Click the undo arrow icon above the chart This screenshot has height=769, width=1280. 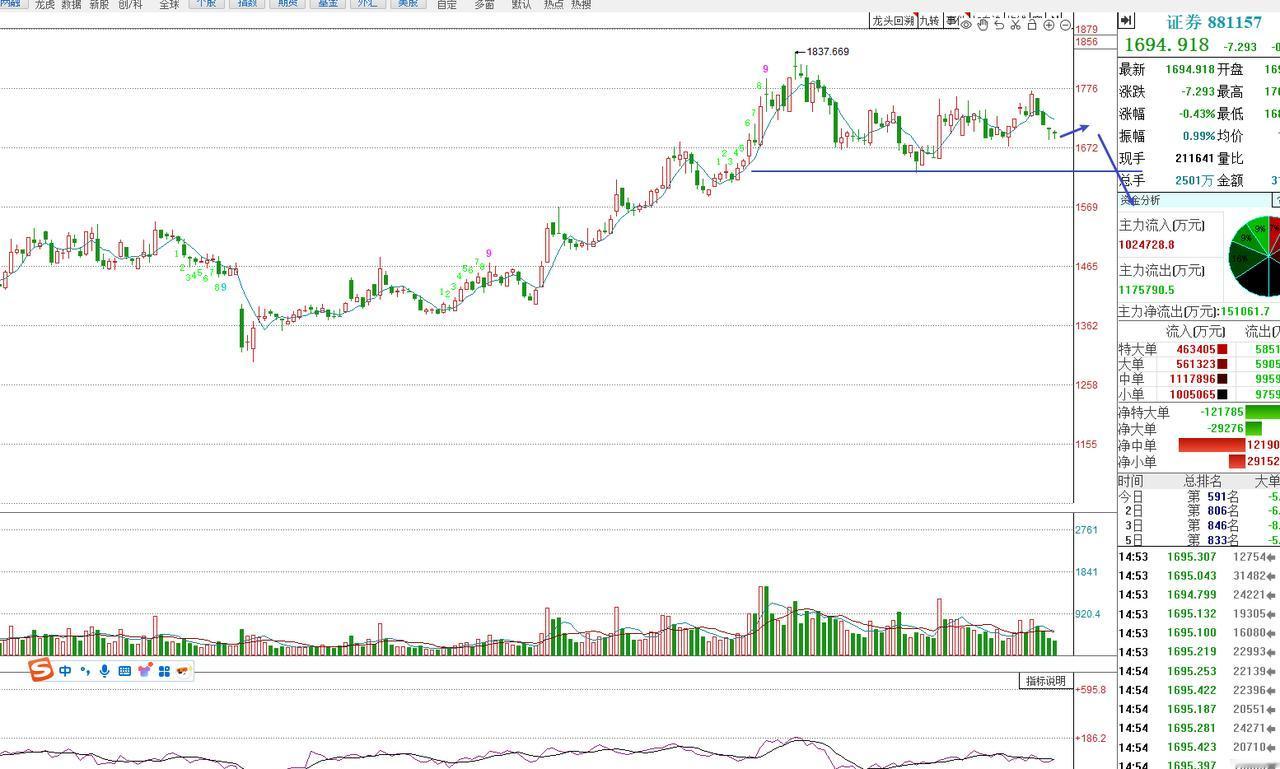click(x=998, y=25)
